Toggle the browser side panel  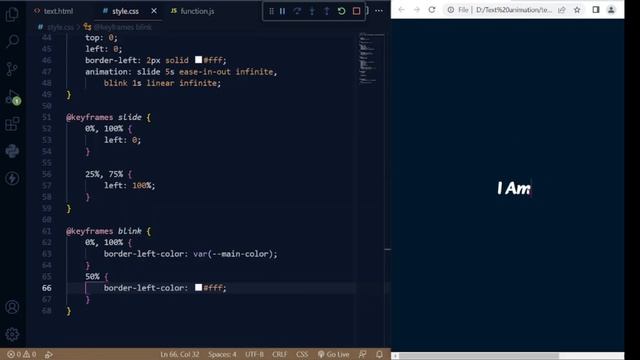pyautogui.click(x=596, y=10)
